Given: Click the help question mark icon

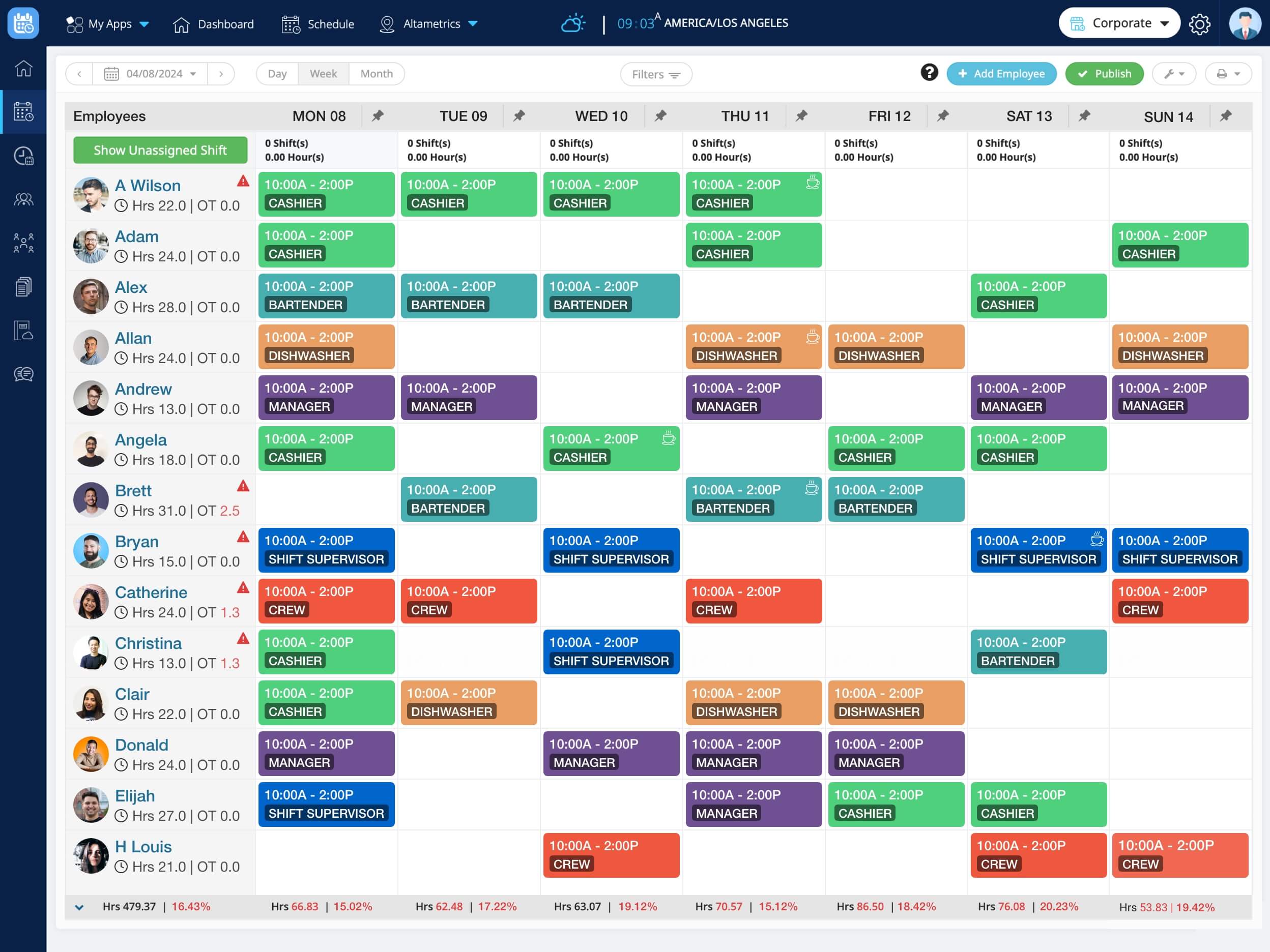Looking at the screenshot, I should tap(929, 73).
